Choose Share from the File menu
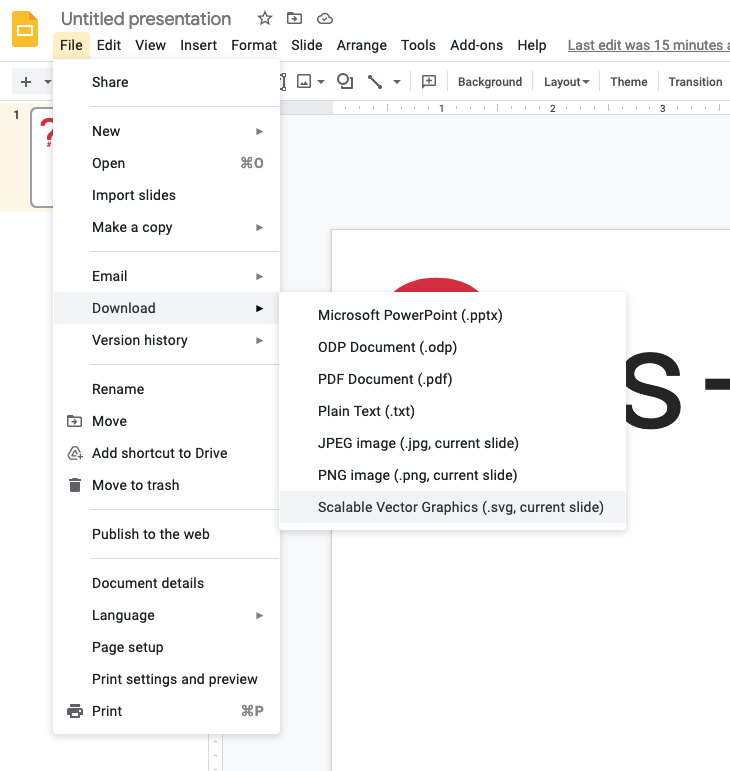730x771 pixels. point(167,82)
